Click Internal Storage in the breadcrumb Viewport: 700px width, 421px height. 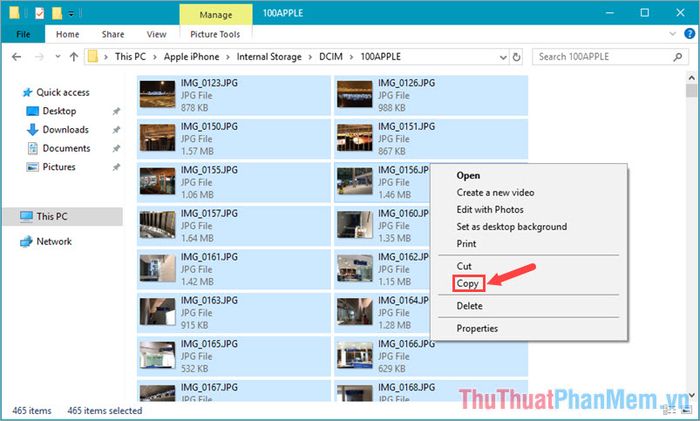(269, 57)
